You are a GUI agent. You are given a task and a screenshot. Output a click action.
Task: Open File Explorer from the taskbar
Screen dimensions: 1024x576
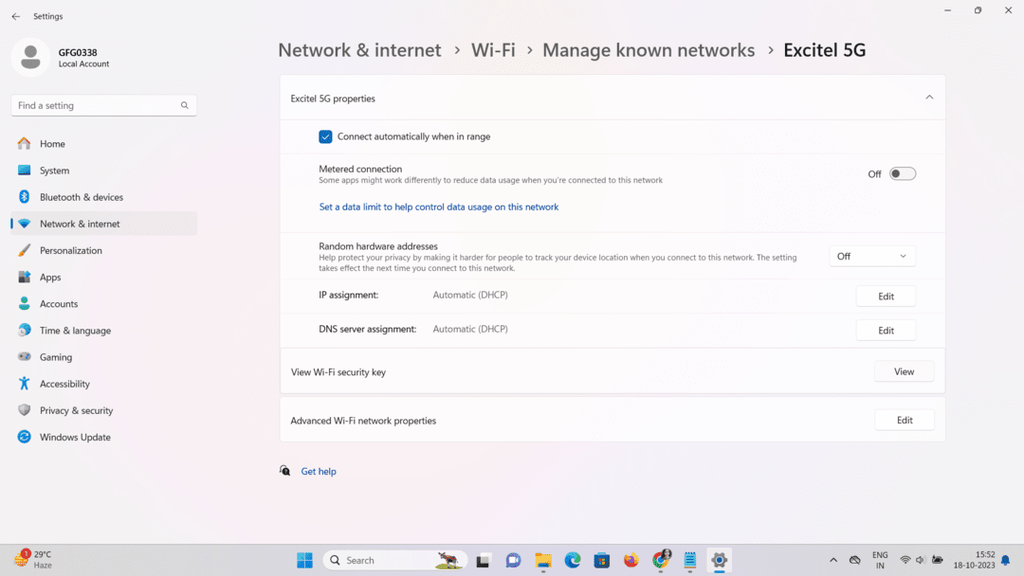click(543, 560)
